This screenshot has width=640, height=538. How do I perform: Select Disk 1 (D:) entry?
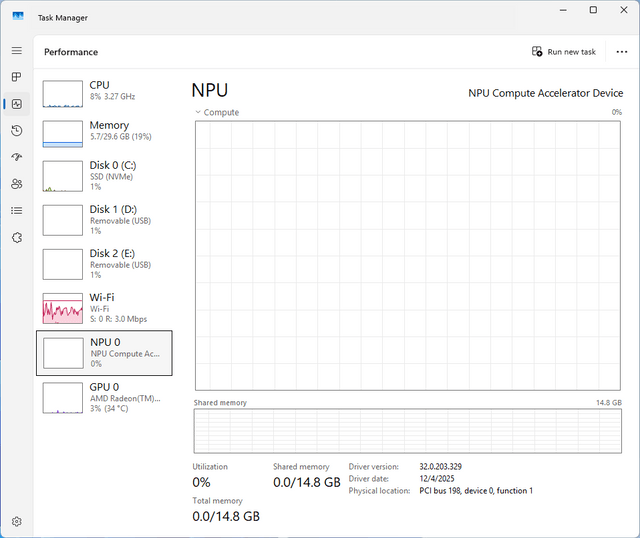pyautogui.click(x=104, y=220)
